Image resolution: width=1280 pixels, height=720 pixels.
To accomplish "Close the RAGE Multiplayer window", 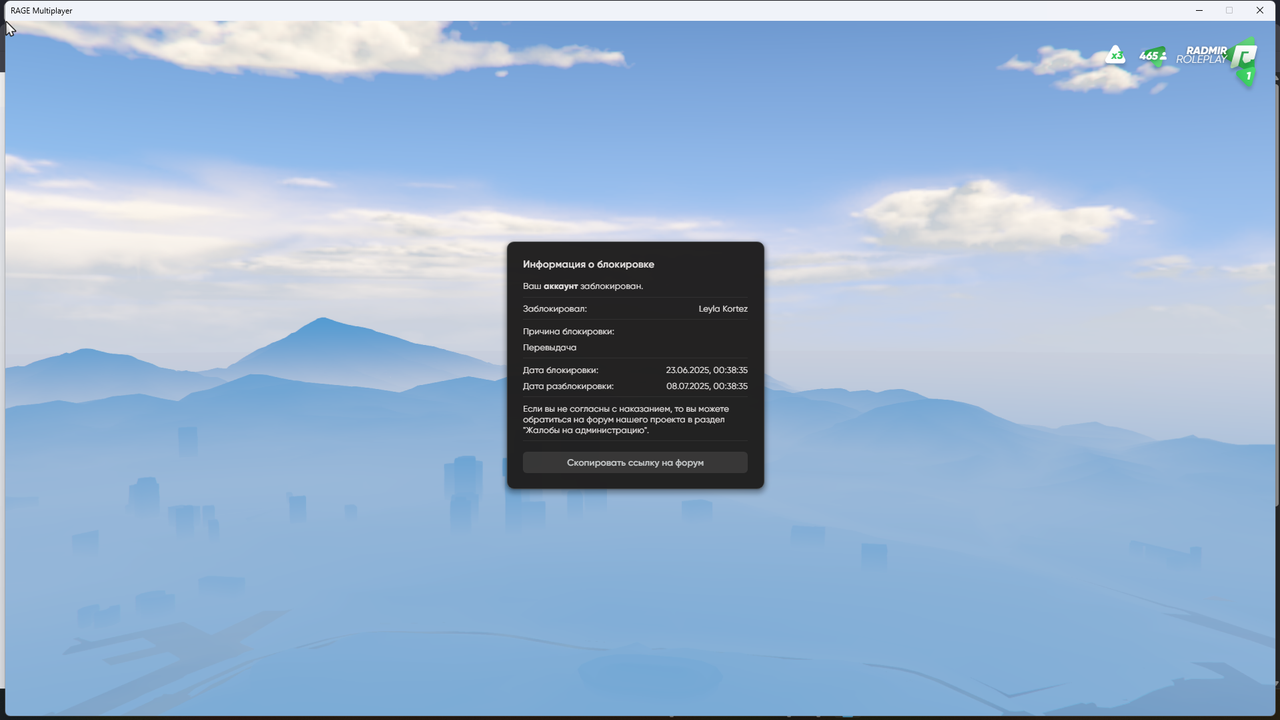I will (1260, 10).
